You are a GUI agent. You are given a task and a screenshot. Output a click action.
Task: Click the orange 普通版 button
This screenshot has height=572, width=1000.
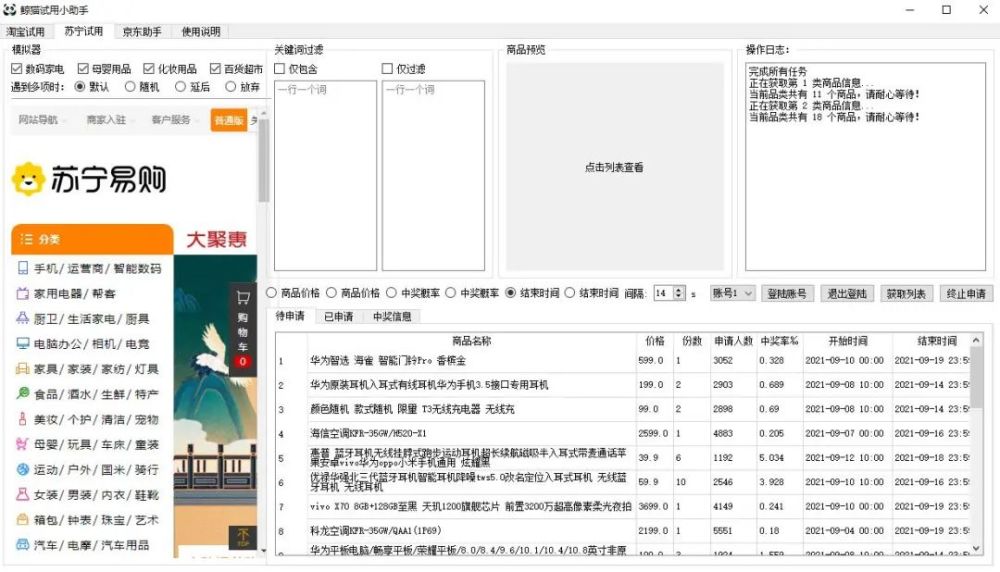point(228,120)
